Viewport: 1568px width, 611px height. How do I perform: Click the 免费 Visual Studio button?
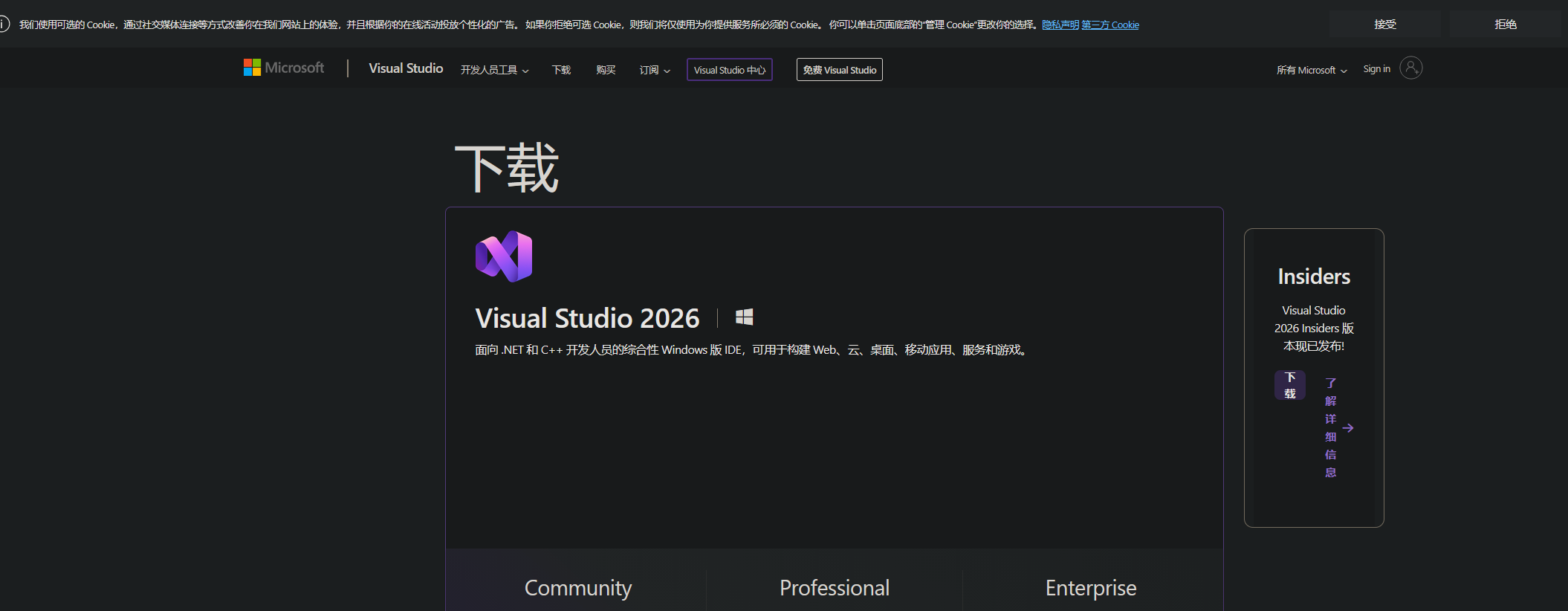840,70
